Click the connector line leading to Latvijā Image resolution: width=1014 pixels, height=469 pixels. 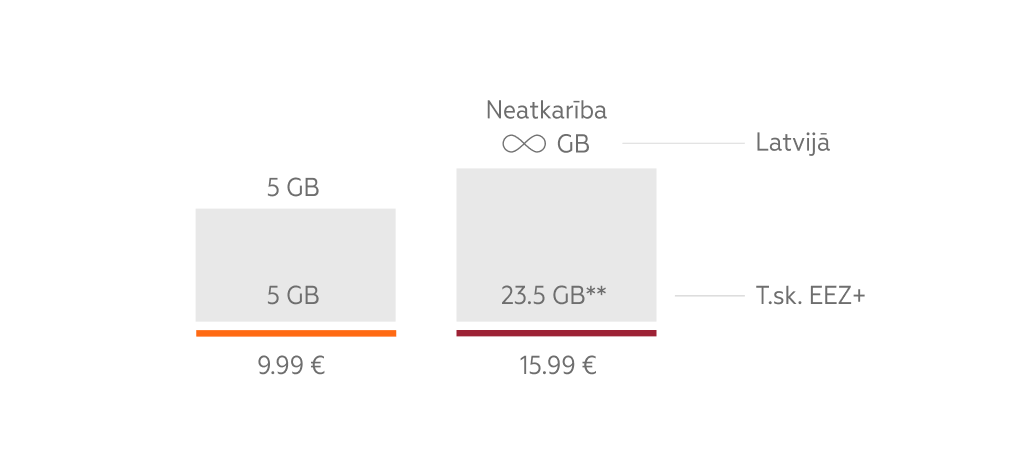683,143
